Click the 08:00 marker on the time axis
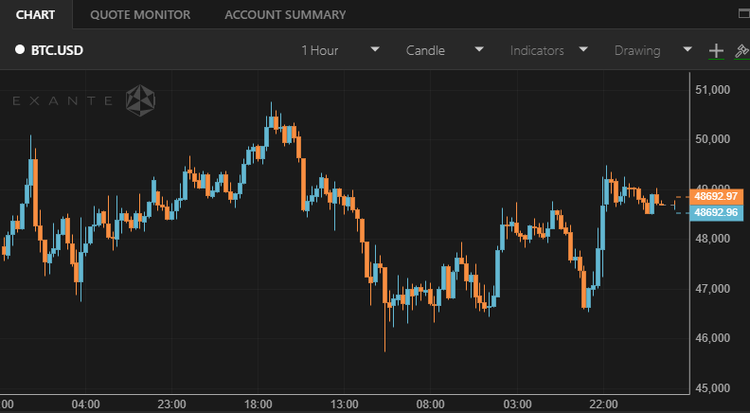Screen dimensions: 750x413 click(x=431, y=404)
